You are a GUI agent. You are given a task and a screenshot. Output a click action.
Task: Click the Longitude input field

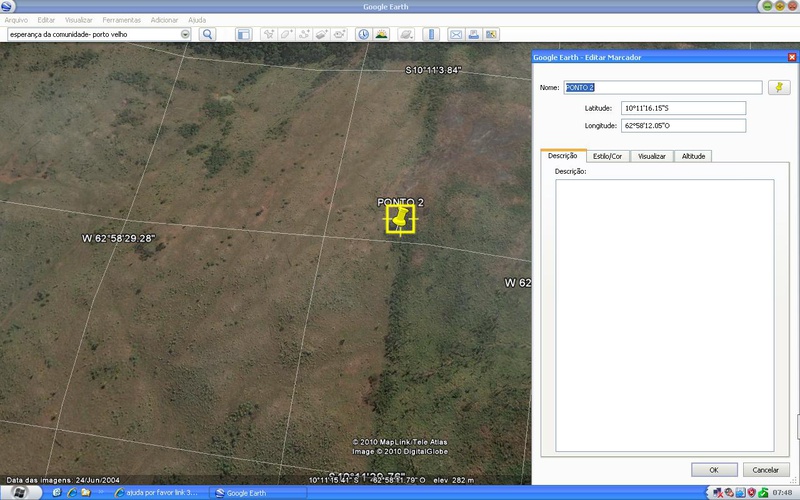pos(684,126)
